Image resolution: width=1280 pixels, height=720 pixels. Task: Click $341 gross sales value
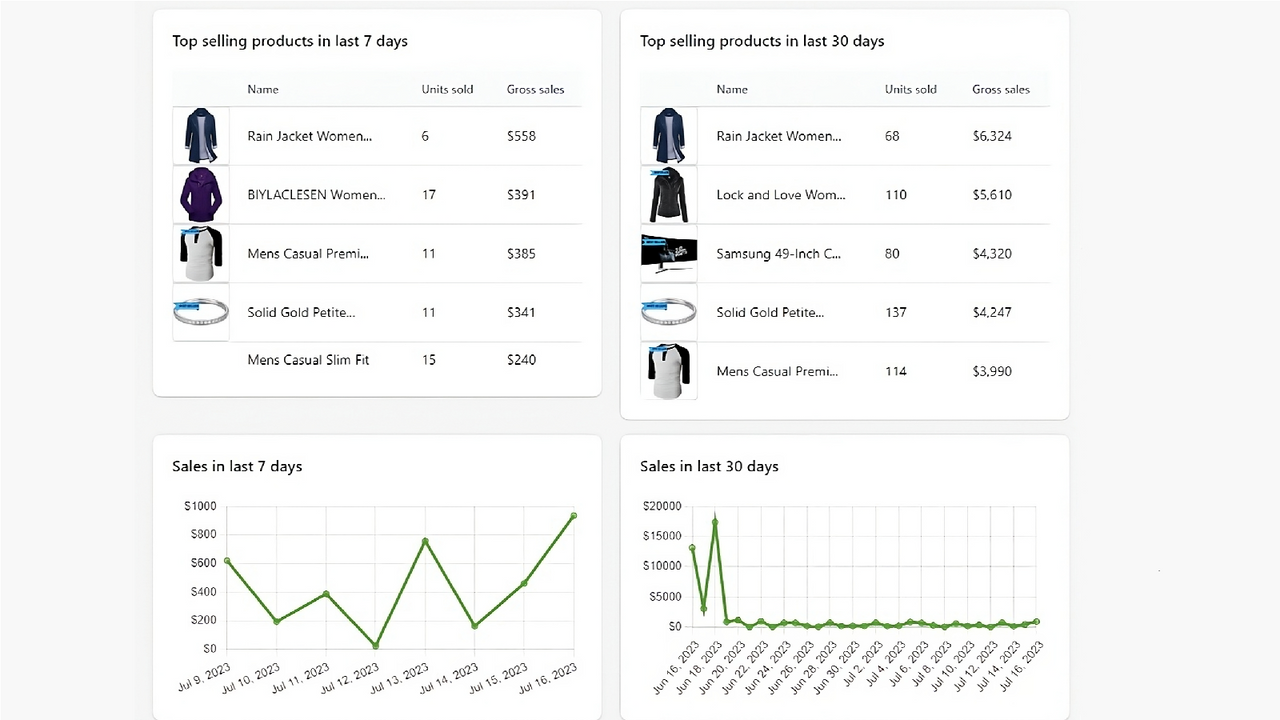pyautogui.click(x=521, y=312)
